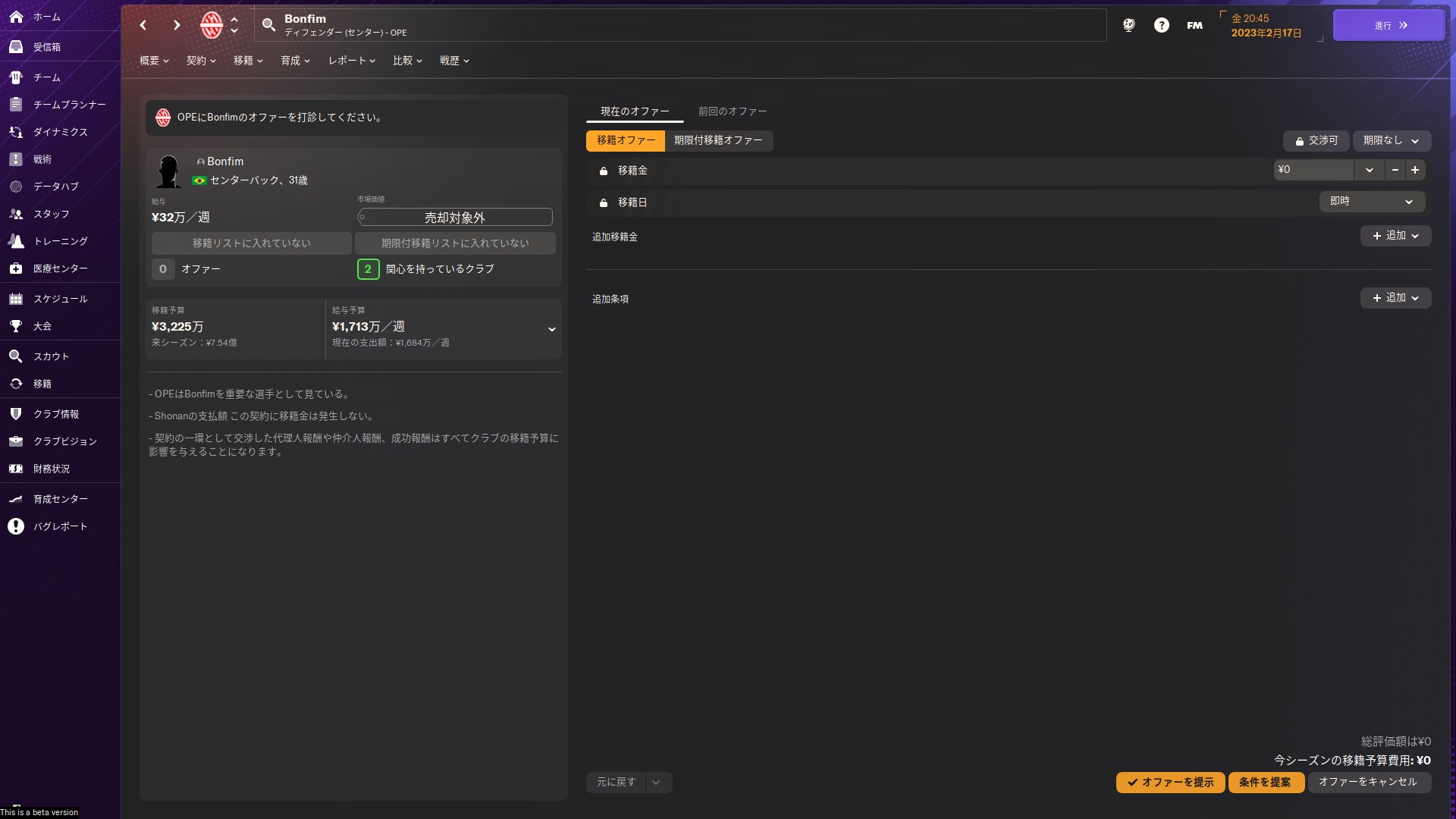This screenshot has height=819, width=1456.
Task: Open the レポート menu
Action: (351, 61)
